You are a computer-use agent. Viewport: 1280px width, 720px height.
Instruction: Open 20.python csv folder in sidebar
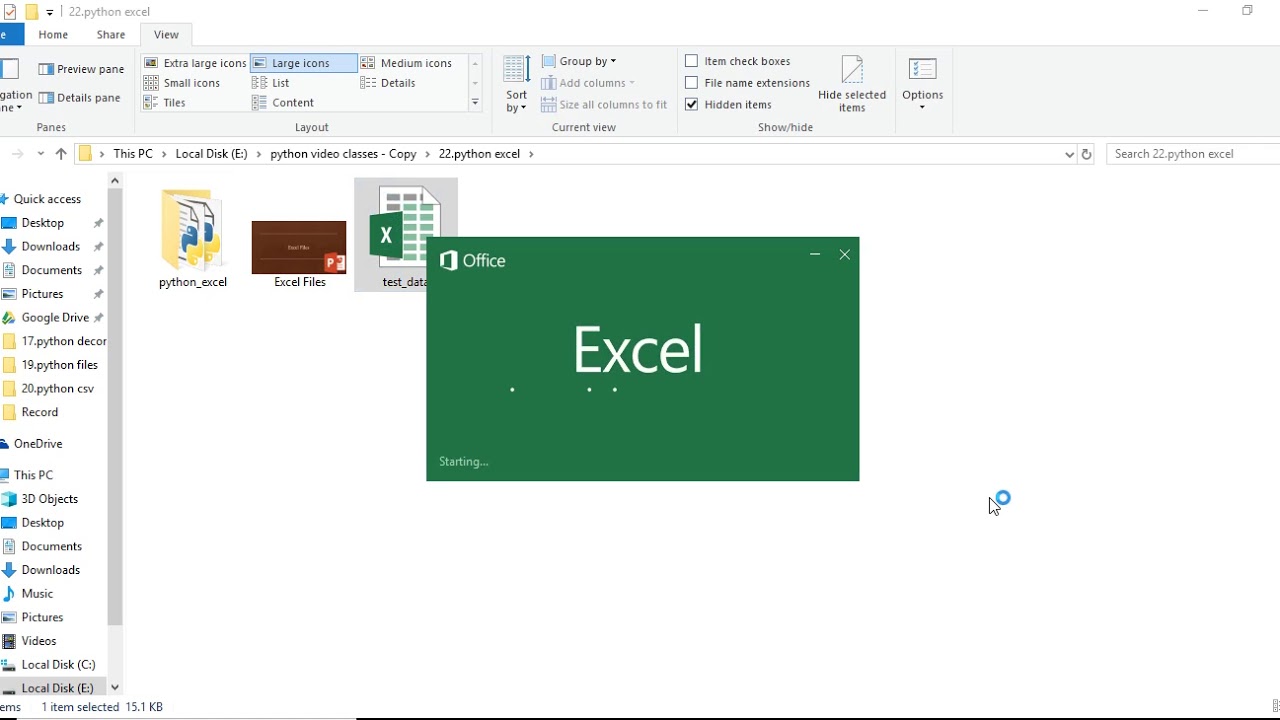(x=57, y=388)
